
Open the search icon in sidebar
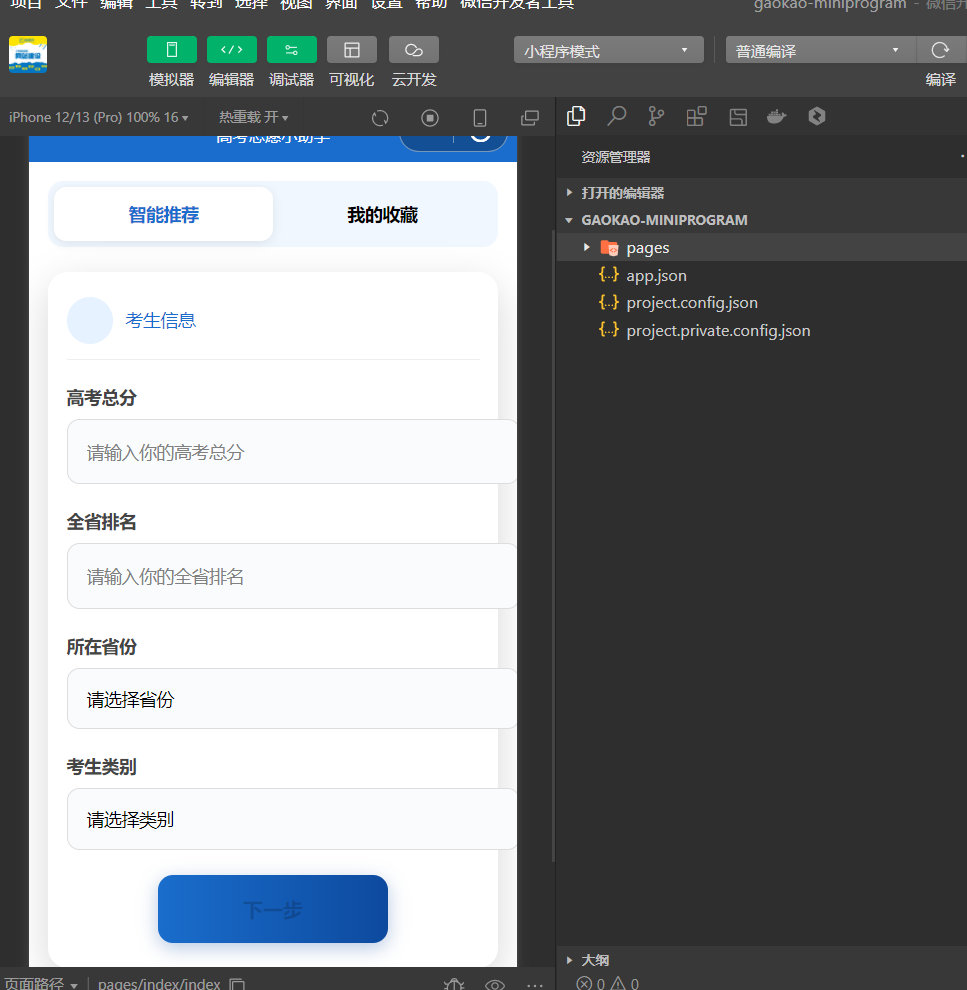click(x=617, y=116)
